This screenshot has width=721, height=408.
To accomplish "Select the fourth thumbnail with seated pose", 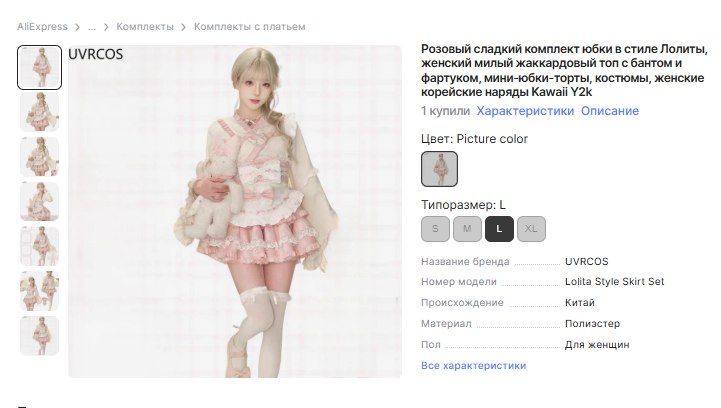I will 40,201.
